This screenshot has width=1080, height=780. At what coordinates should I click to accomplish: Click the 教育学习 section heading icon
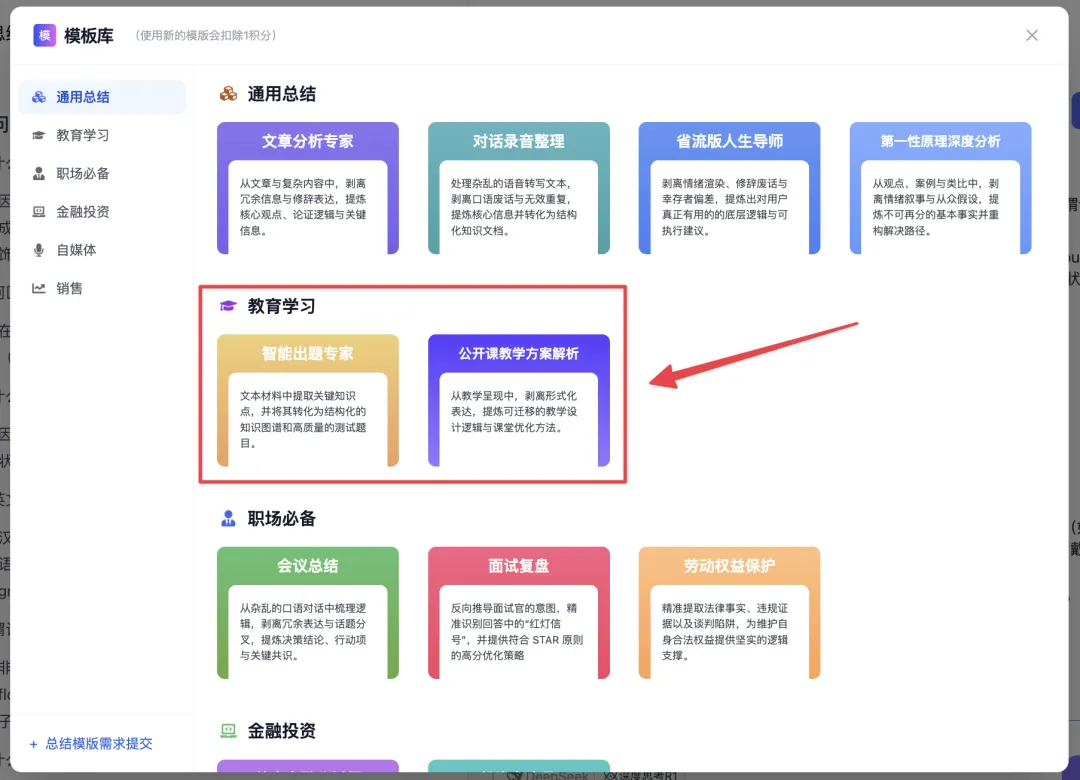(228, 306)
